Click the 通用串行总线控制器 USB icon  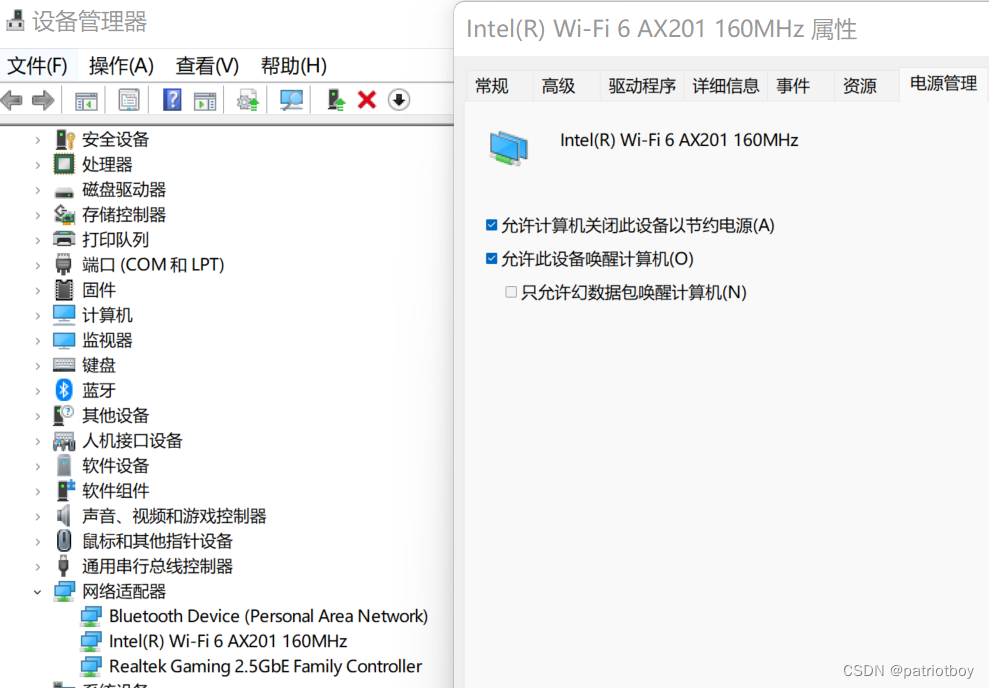click(x=63, y=566)
